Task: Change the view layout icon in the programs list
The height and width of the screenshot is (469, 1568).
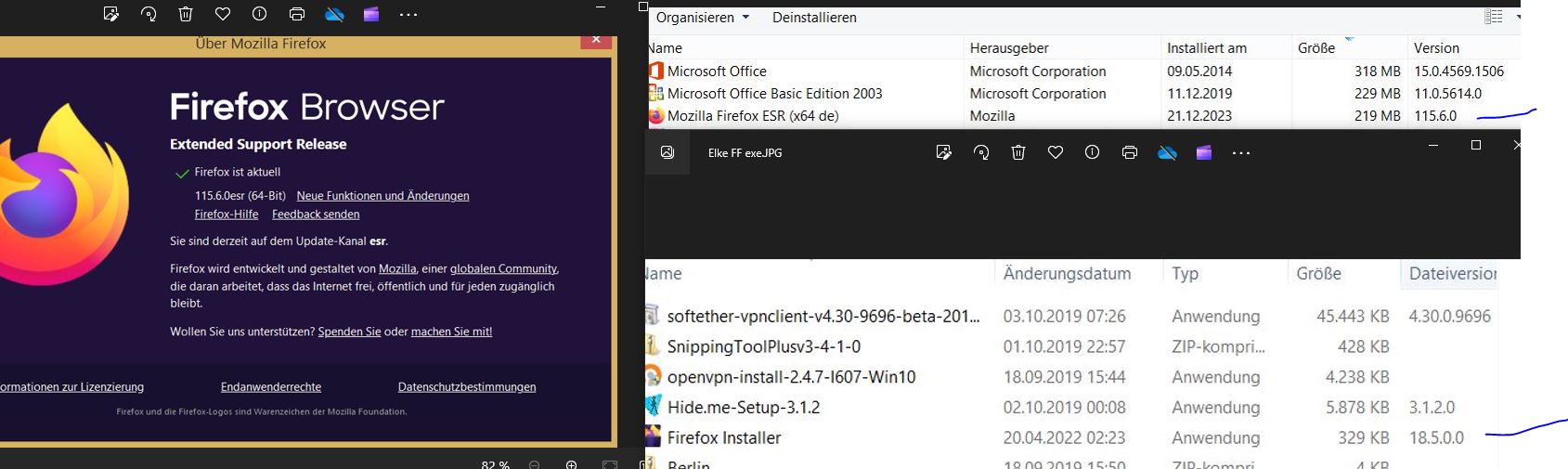Action: (1494, 17)
